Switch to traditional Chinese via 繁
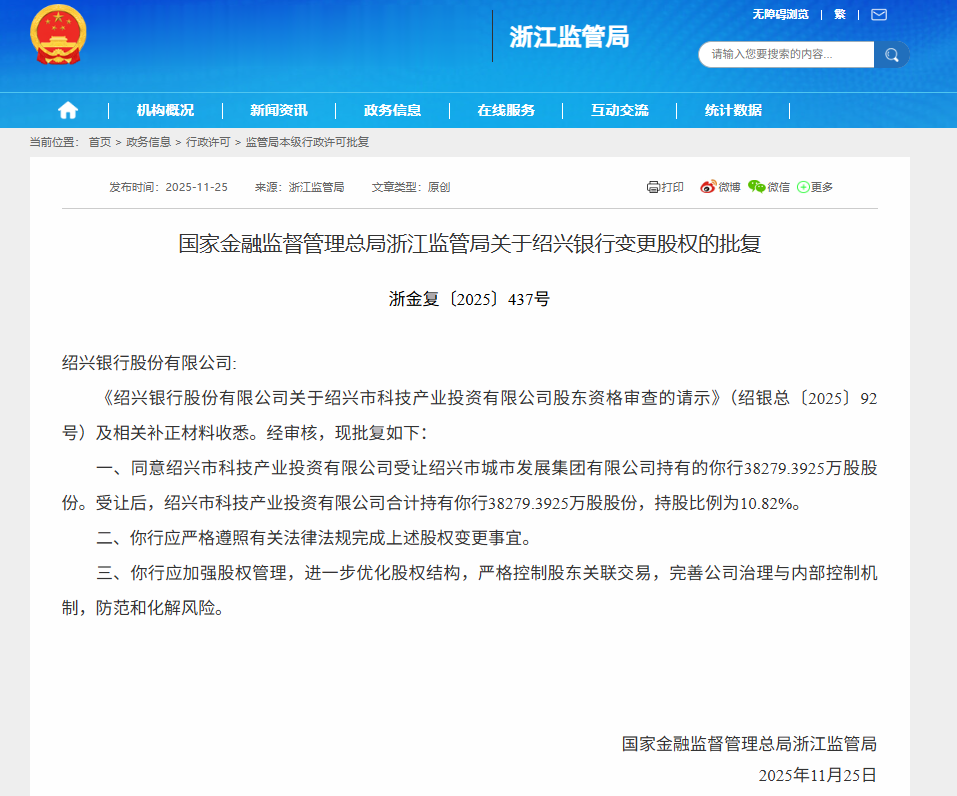Screen dimensions: 957x796 (x=840, y=15)
